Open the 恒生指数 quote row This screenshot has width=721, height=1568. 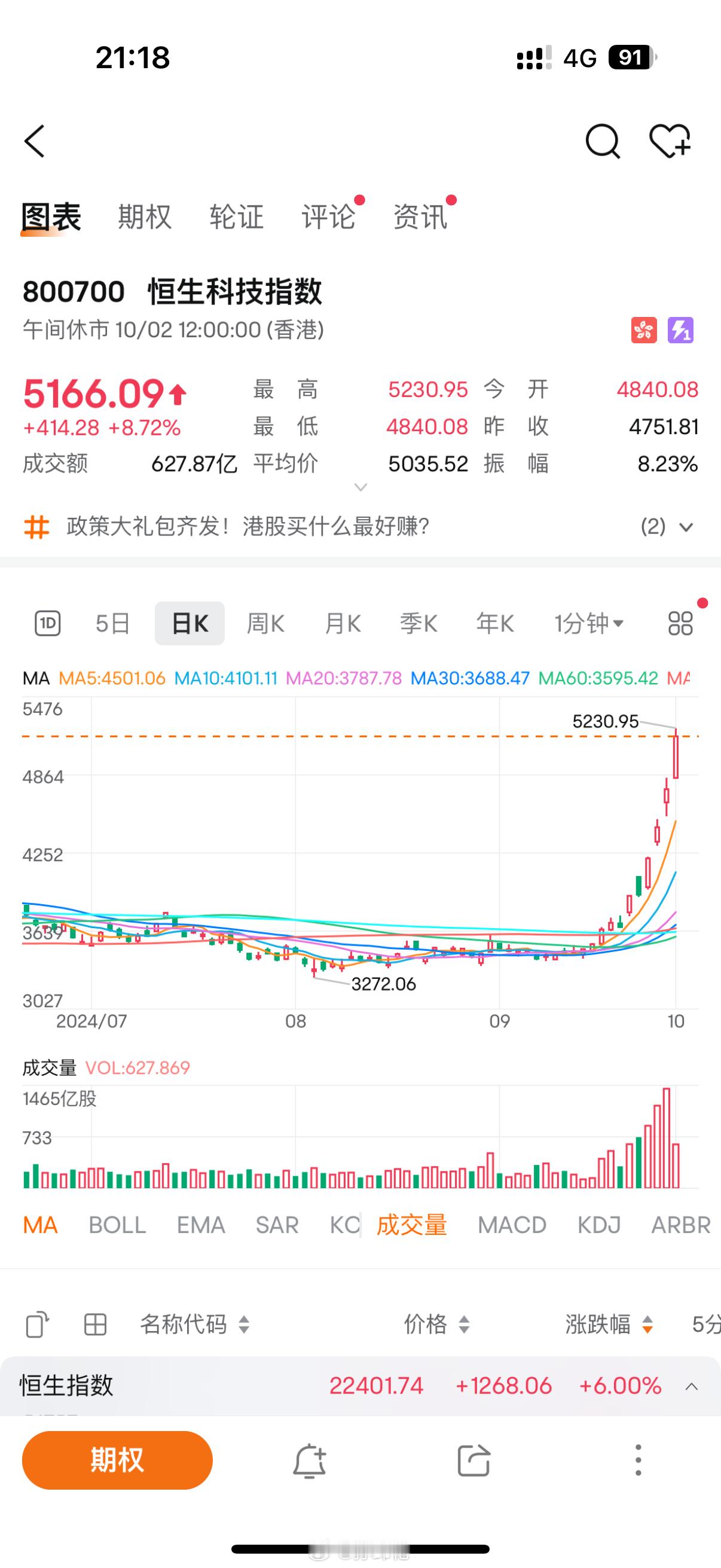360,1386
